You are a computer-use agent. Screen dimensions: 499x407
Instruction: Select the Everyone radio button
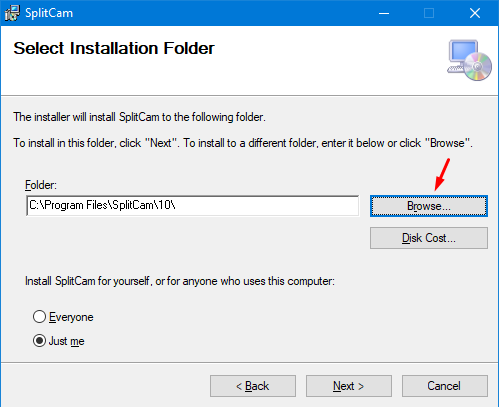(39, 317)
